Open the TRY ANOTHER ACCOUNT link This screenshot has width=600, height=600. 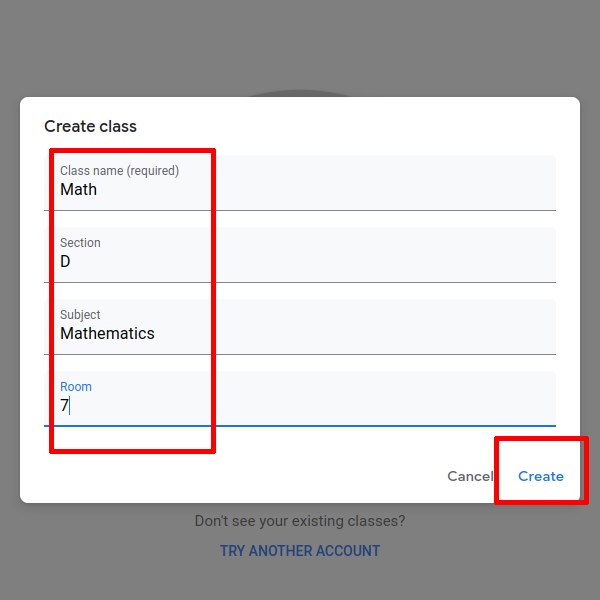click(300, 551)
